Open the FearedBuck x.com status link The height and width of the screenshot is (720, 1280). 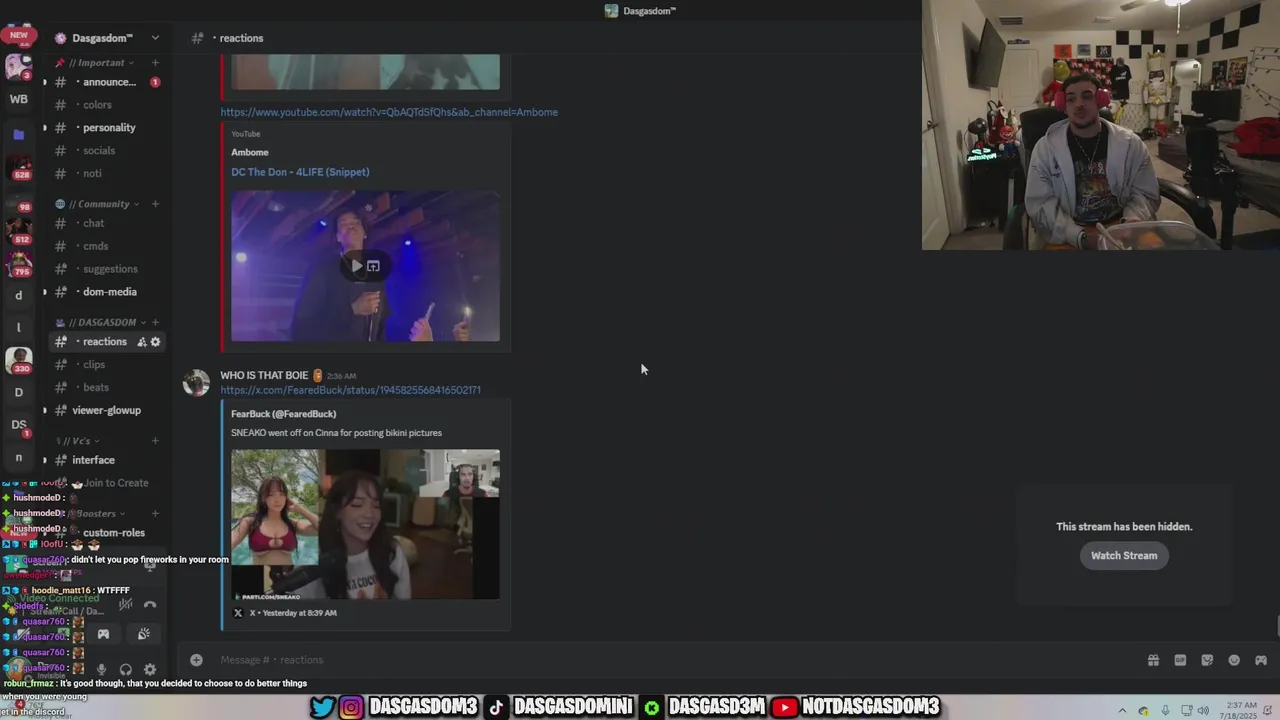(x=350, y=390)
